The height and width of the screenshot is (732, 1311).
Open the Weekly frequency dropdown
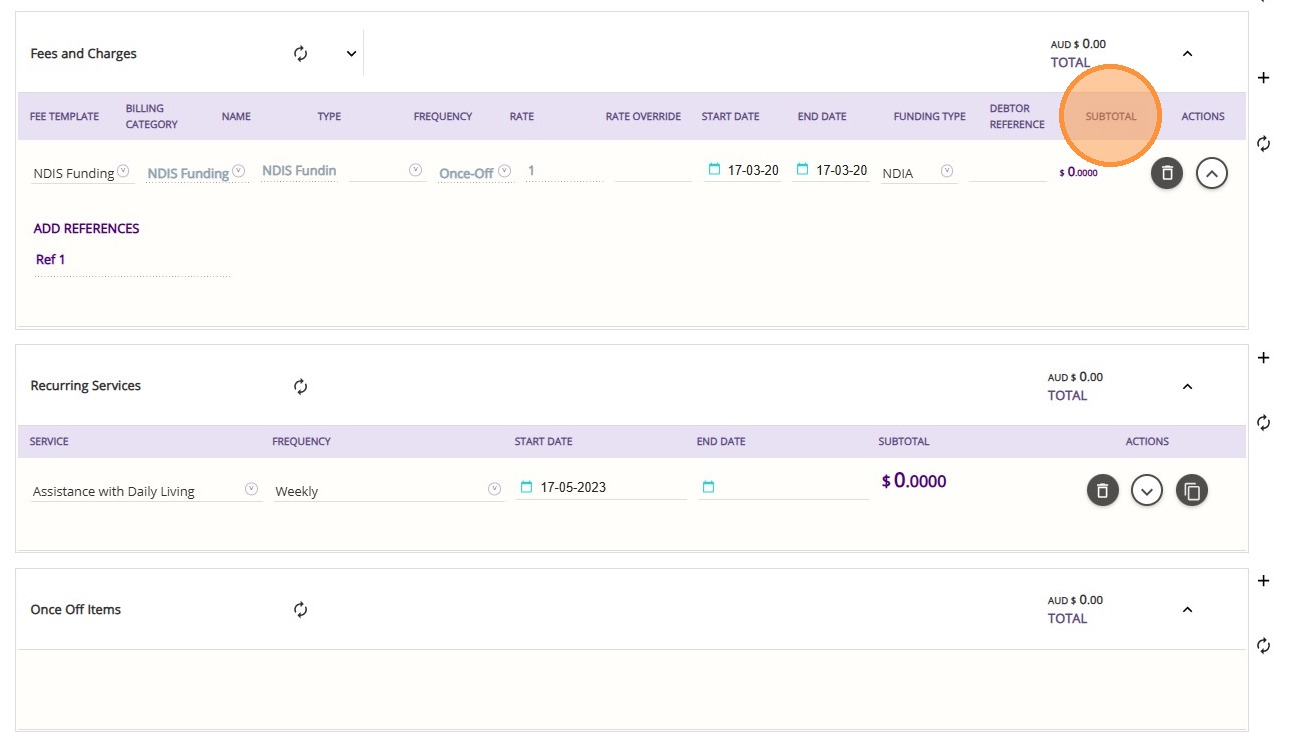coord(494,489)
